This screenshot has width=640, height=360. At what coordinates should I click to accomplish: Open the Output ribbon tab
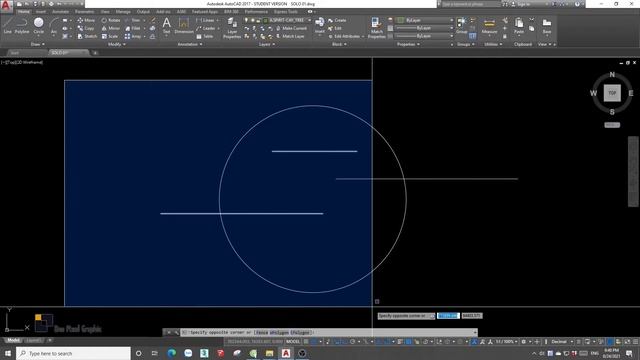point(143,12)
